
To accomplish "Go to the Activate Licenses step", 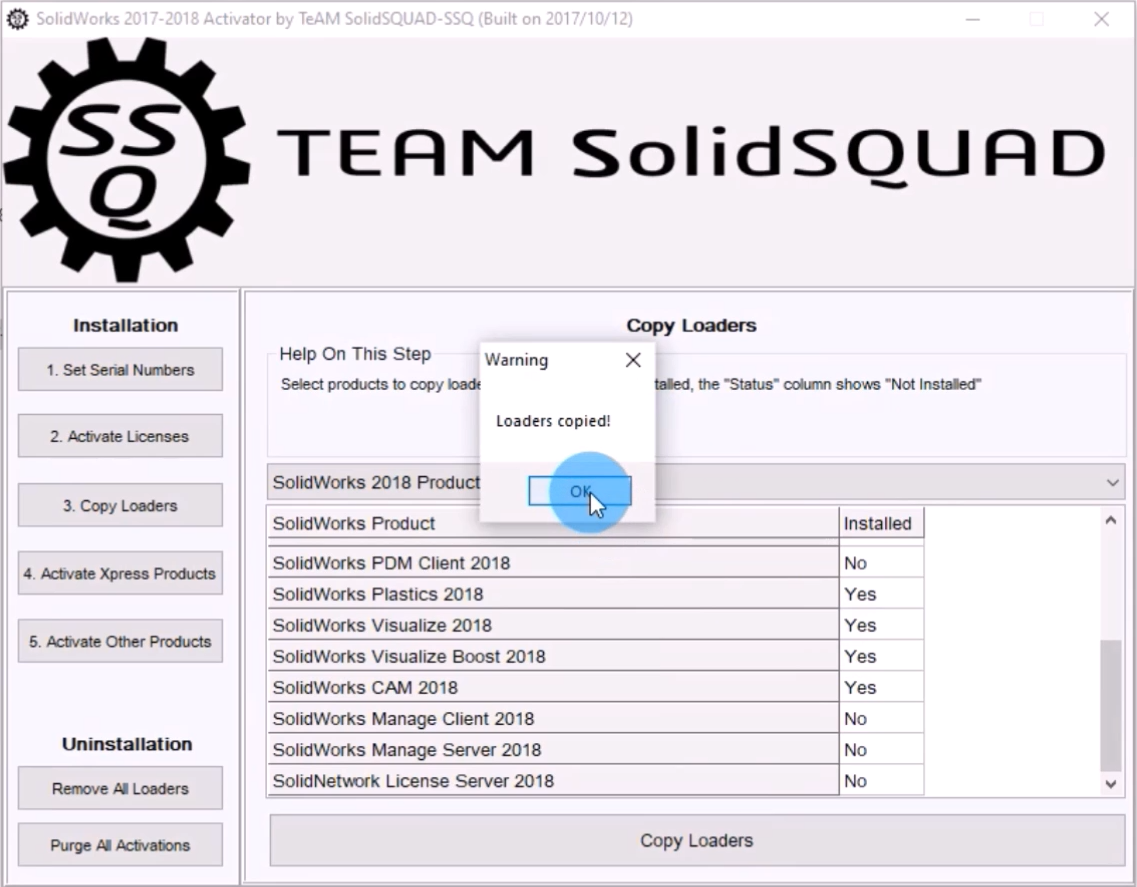I will [x=120, y=437].
